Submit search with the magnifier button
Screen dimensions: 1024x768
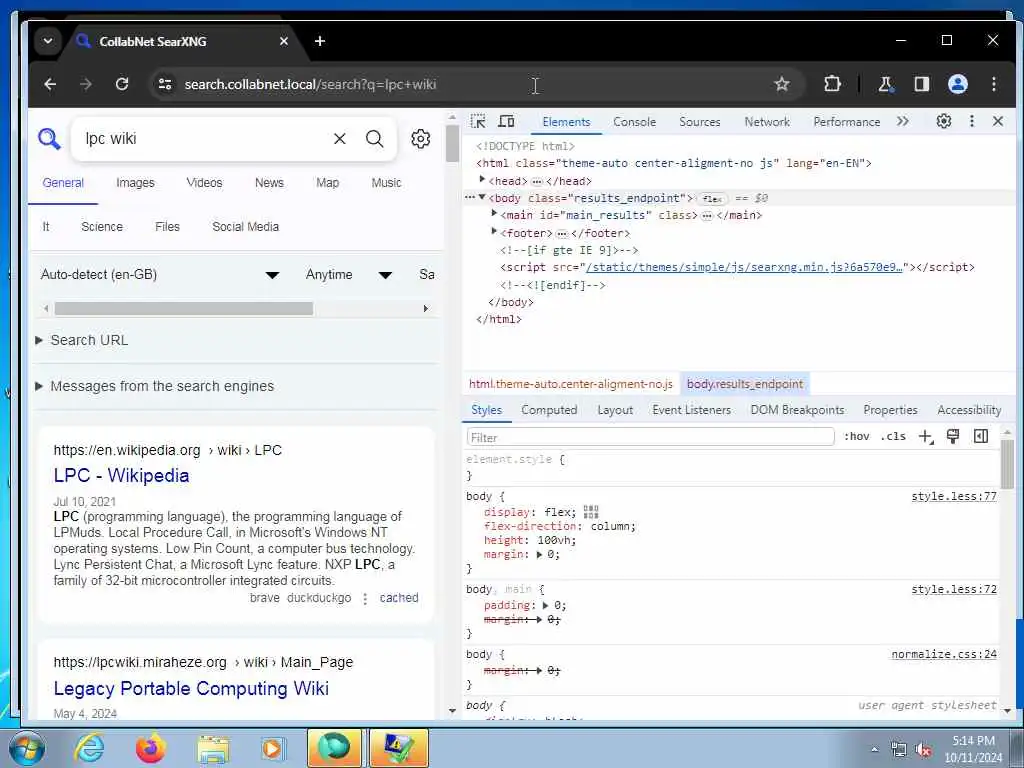pyautogui.click(x=374, y=138)
